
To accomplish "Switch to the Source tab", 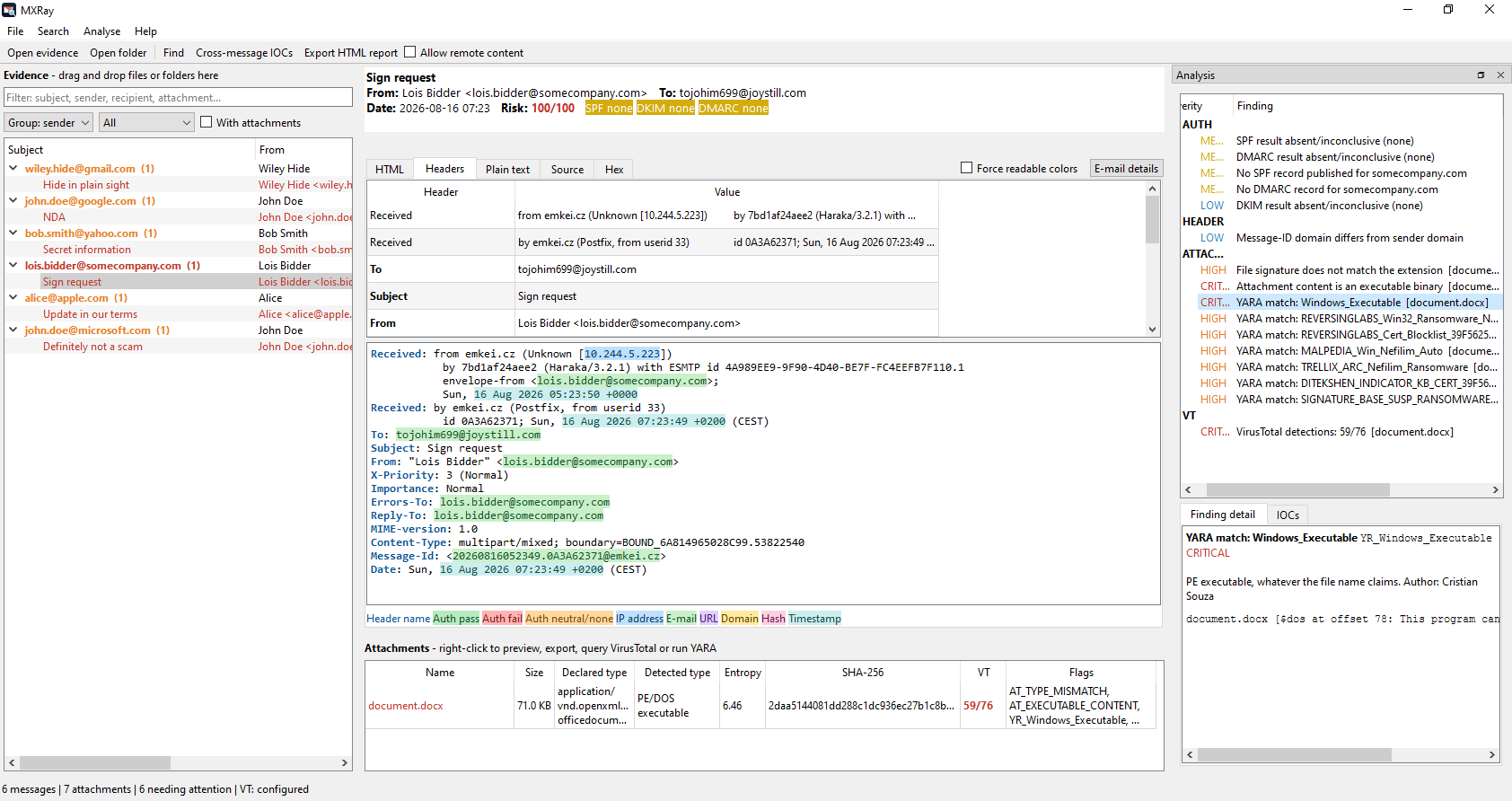I will [x=567, y=169].
